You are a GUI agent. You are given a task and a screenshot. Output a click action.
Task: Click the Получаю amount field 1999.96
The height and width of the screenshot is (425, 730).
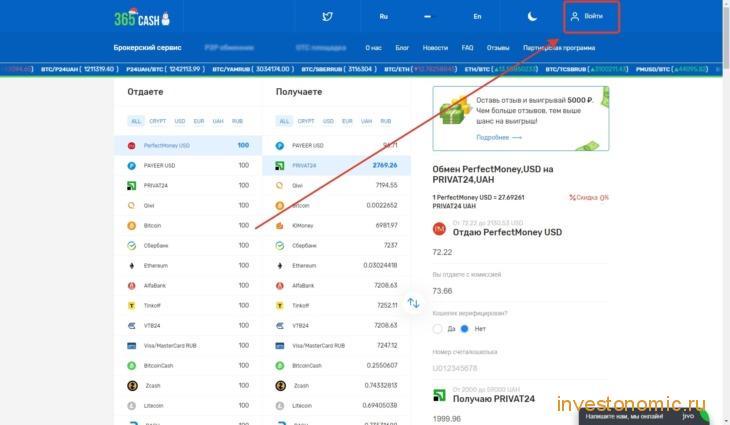pyautogui.click(x=520, y=418)
